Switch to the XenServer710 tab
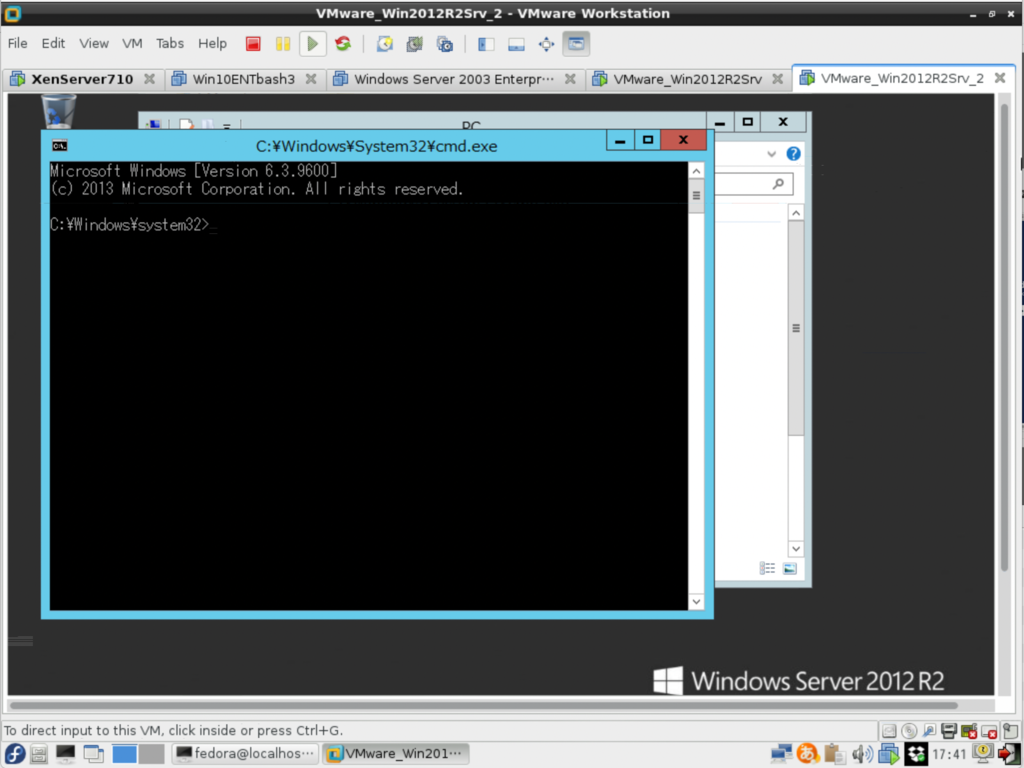The width and height of the screenshot is (1024, 768). (82, 79)
